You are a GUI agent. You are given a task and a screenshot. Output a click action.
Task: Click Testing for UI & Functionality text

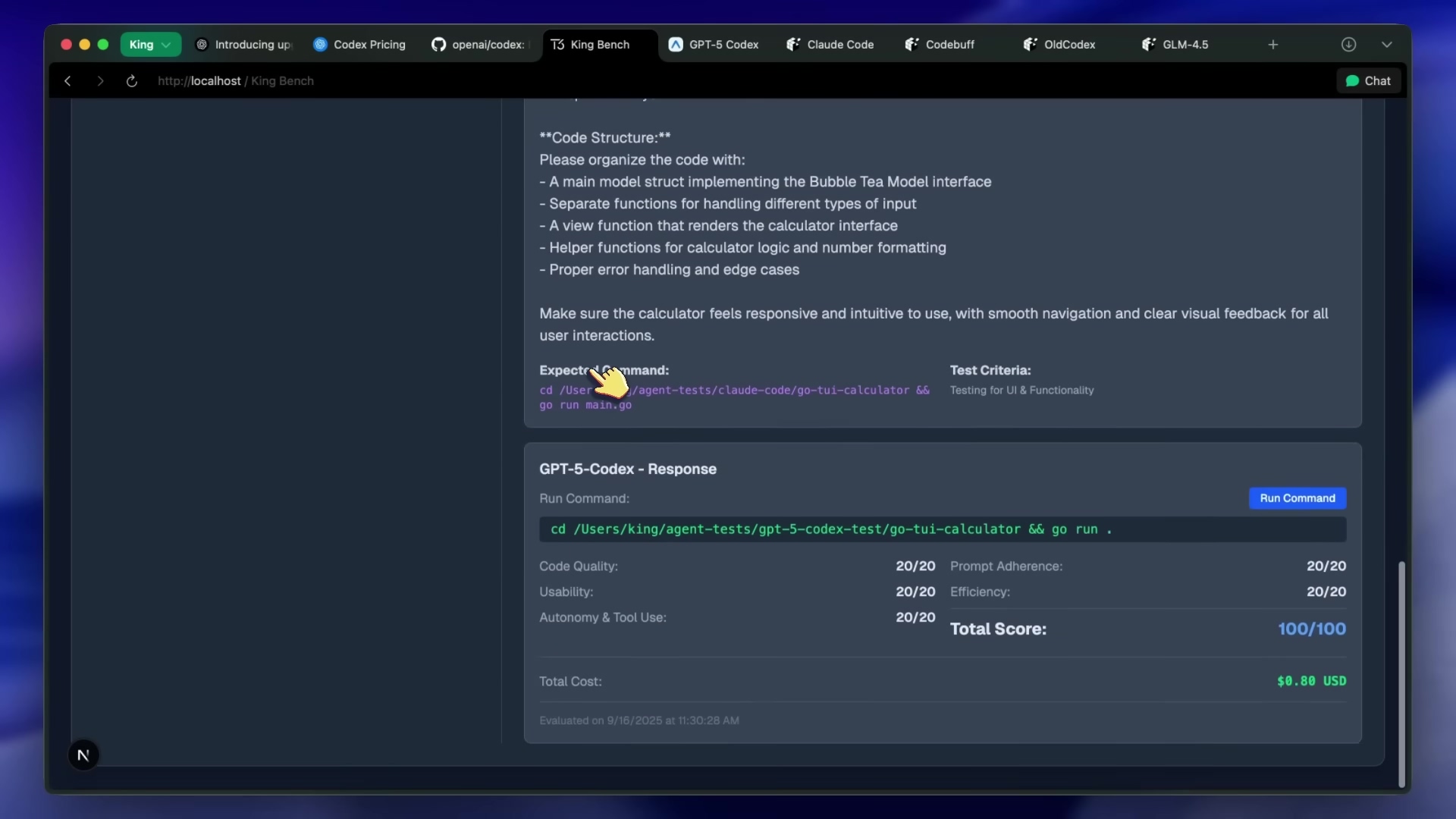pyautogui.click(x=1022, y=390)
